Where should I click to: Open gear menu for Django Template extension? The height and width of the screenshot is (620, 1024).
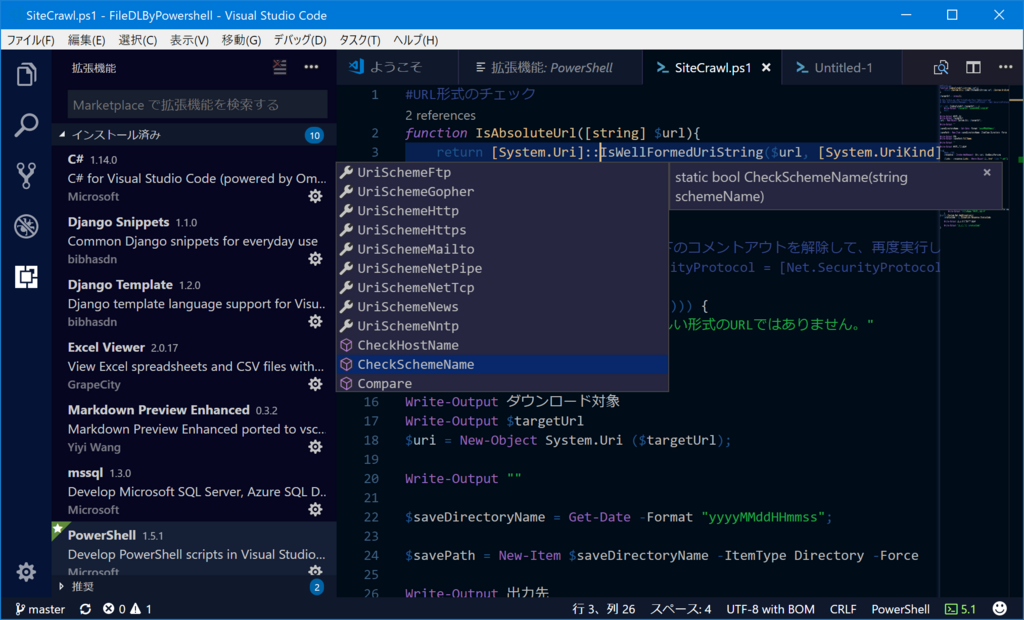(x=315, y=321)
